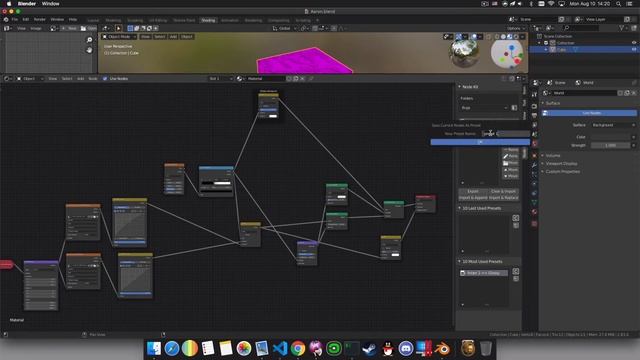Open the Options dropdown in the viewport header
640x360 pixels.
tap(515, 28)
